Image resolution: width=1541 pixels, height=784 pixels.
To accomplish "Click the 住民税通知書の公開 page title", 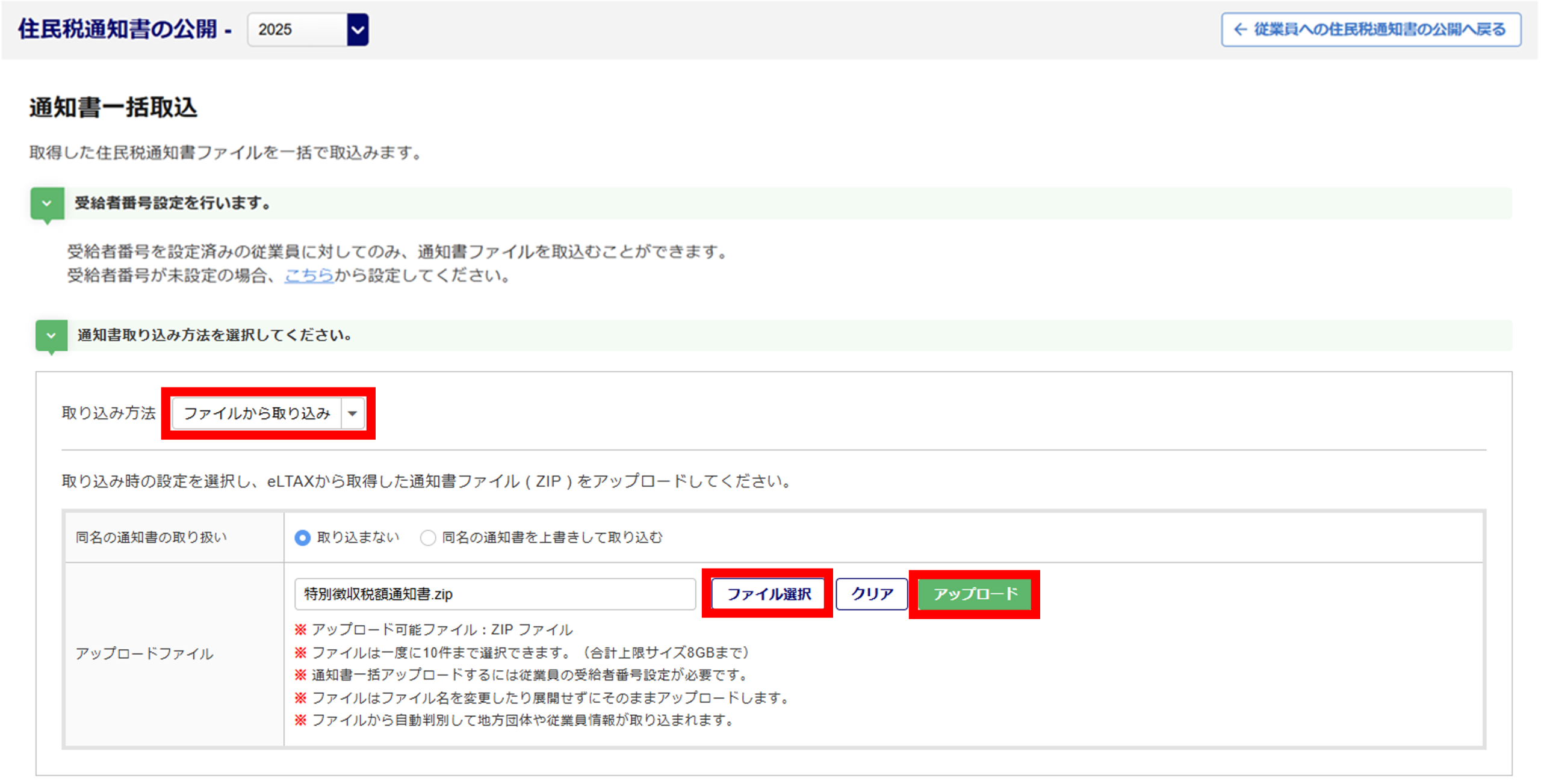I will (117, 29).
